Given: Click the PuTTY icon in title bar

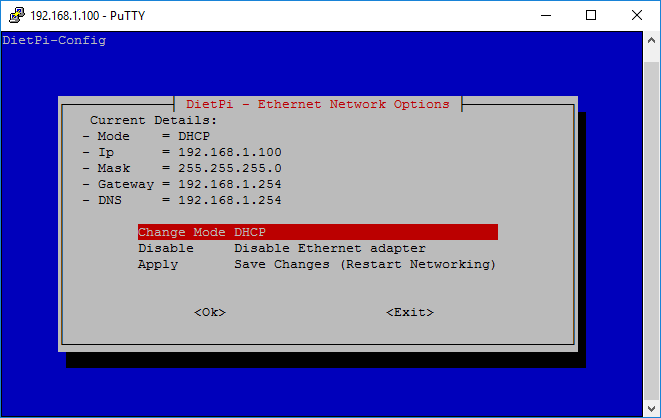Looking at the screenshot, I should tap(17, 16).
